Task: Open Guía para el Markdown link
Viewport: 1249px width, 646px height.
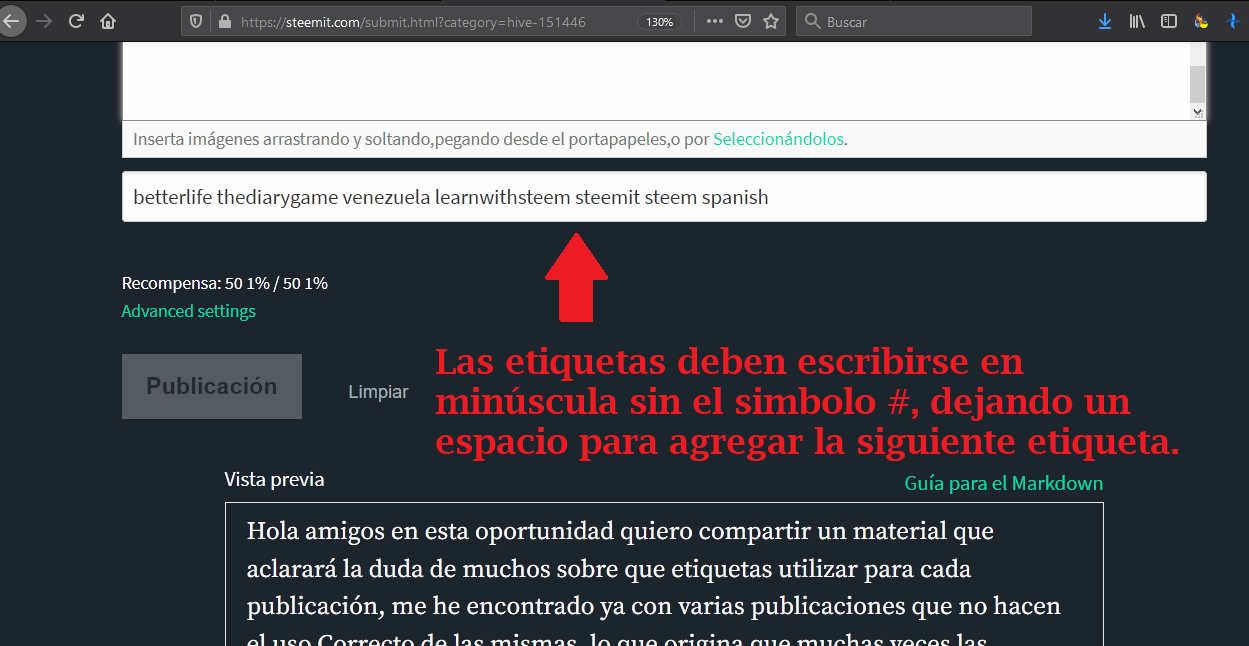Action: [1004, 483]
